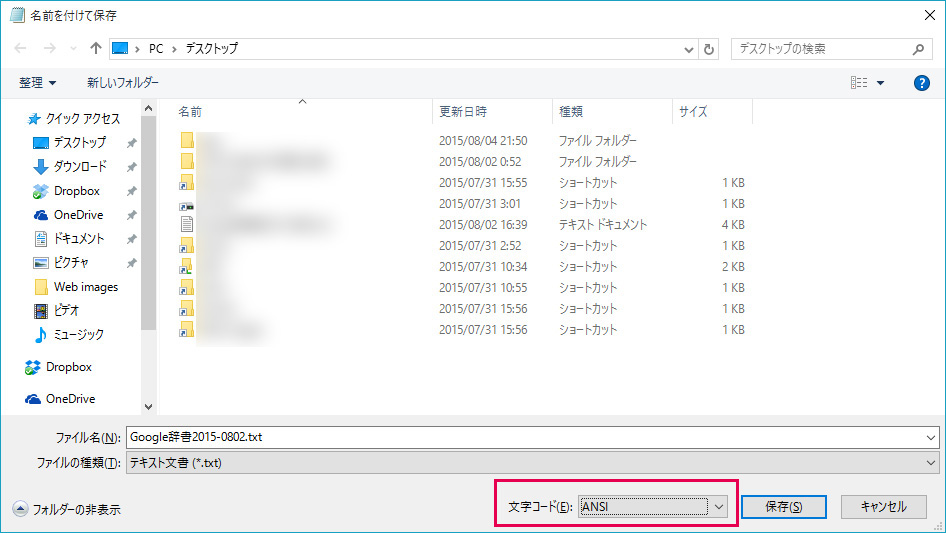Screen dimensions: 946x533
Task: Change view with the view icon
Action: [x=859, y=83]
